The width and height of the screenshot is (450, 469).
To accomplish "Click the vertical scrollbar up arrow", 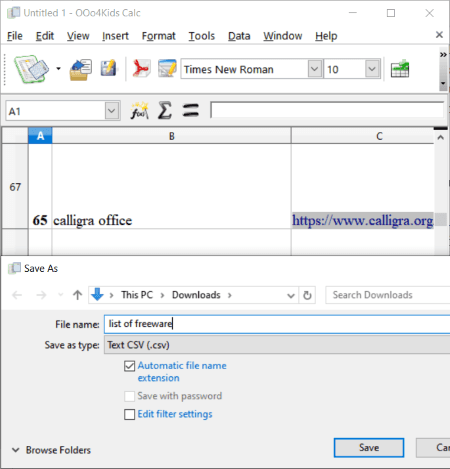I will (440, 137).
